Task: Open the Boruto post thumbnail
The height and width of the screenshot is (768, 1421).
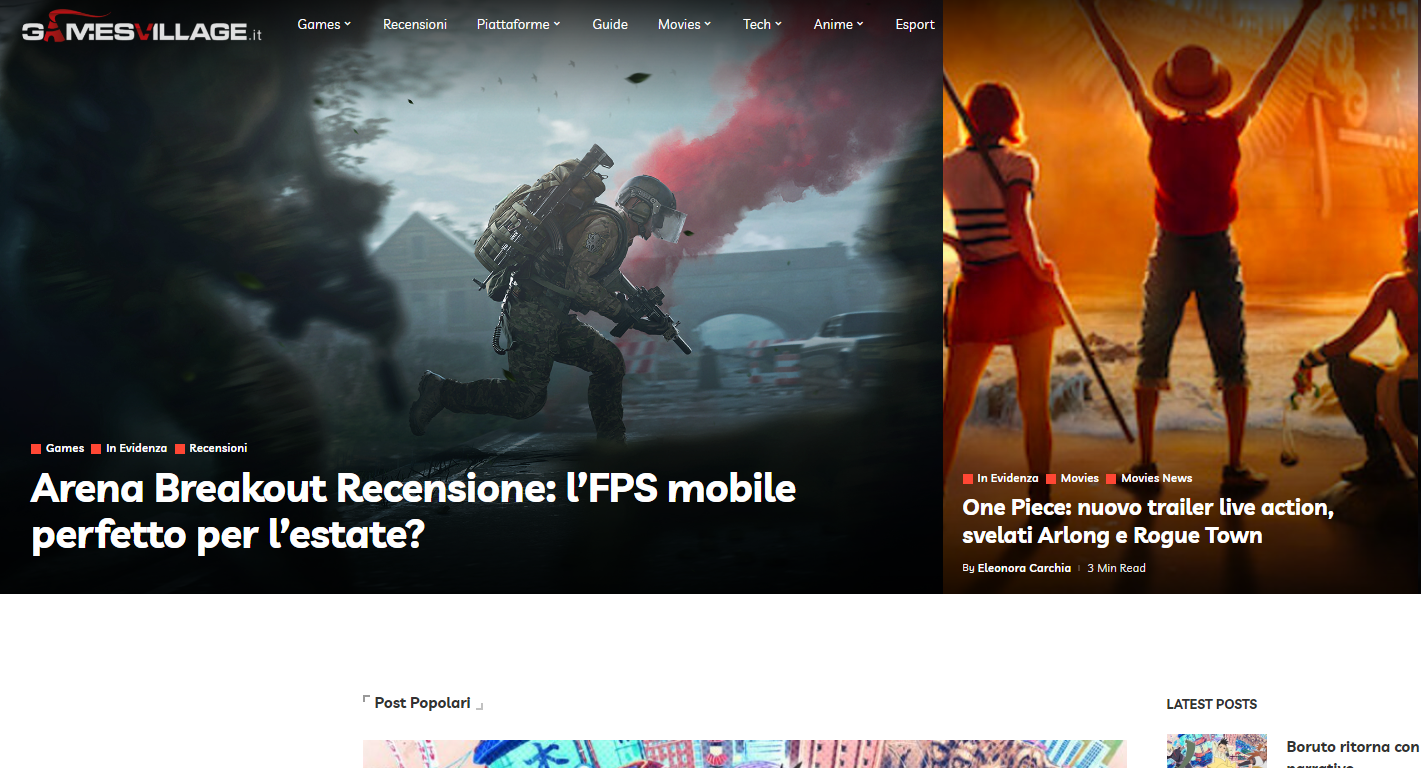Action: (x=1216, y=751)
